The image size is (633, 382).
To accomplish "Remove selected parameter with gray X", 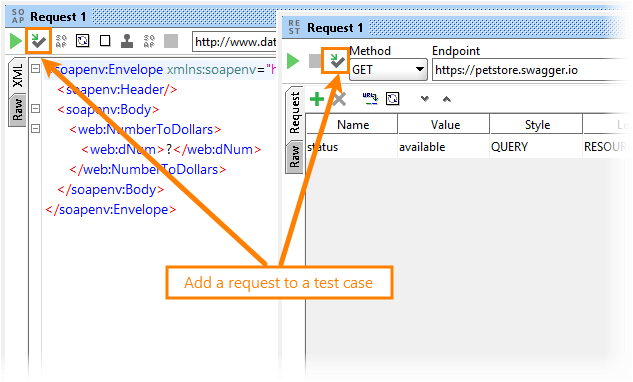I will pos(340,99).
